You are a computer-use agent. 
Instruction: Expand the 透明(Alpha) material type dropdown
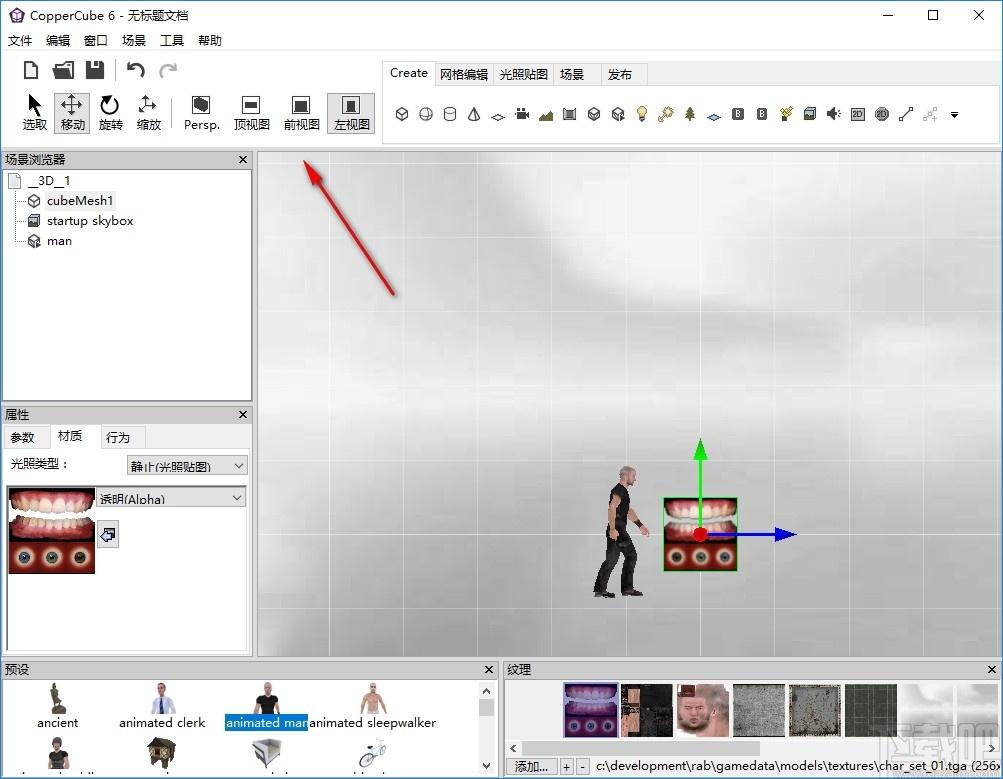(171, 498)
